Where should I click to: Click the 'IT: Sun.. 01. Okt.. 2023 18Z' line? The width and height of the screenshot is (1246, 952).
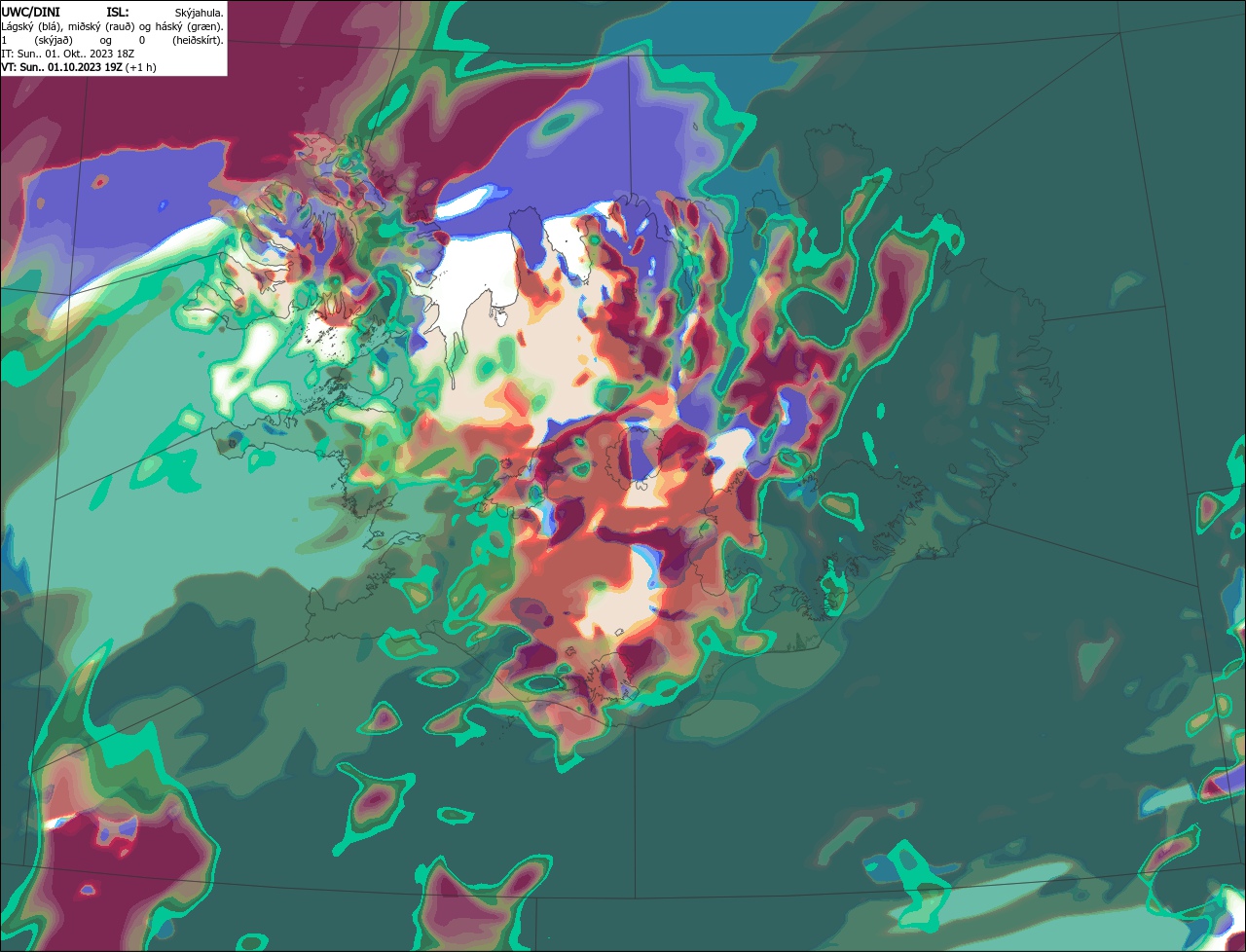click(x=68, y=54)
